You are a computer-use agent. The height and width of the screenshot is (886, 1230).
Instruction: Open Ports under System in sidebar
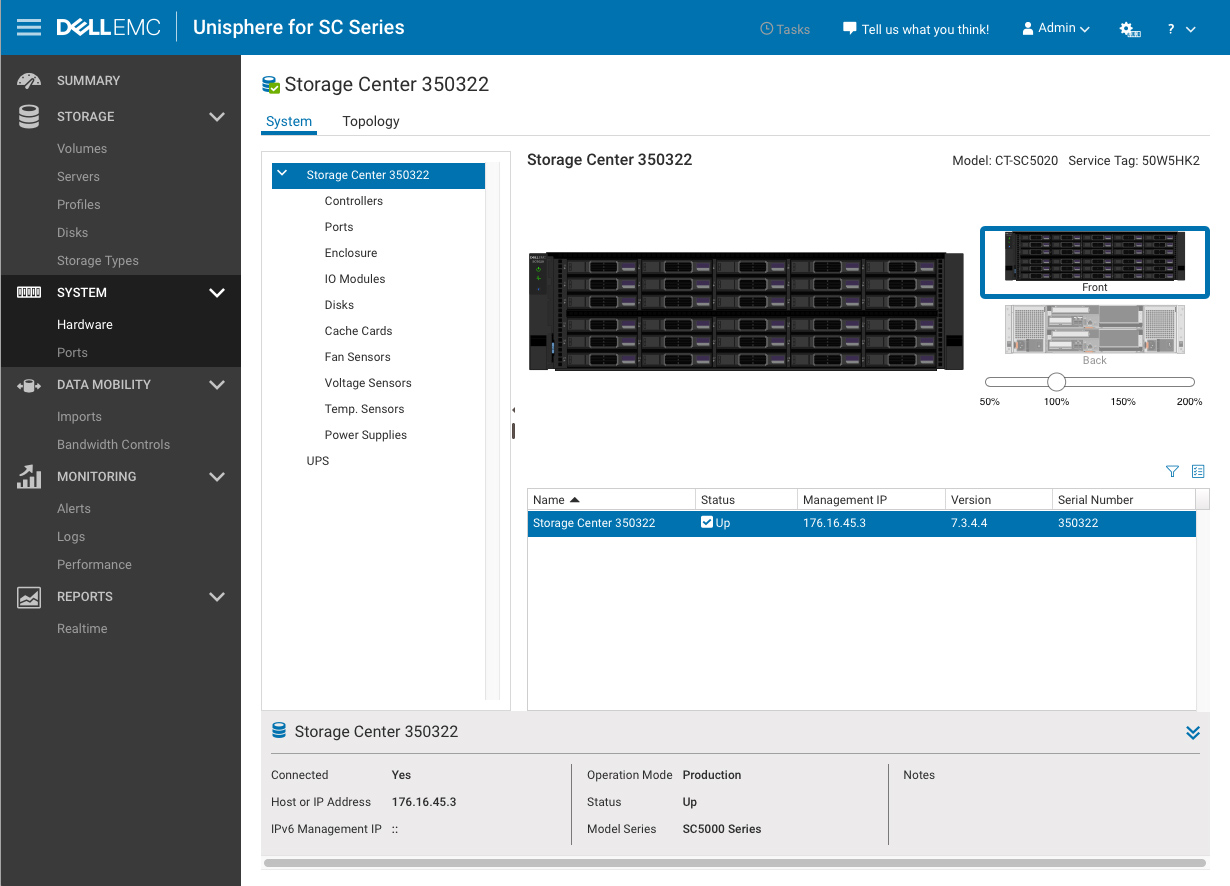(72, 353)
